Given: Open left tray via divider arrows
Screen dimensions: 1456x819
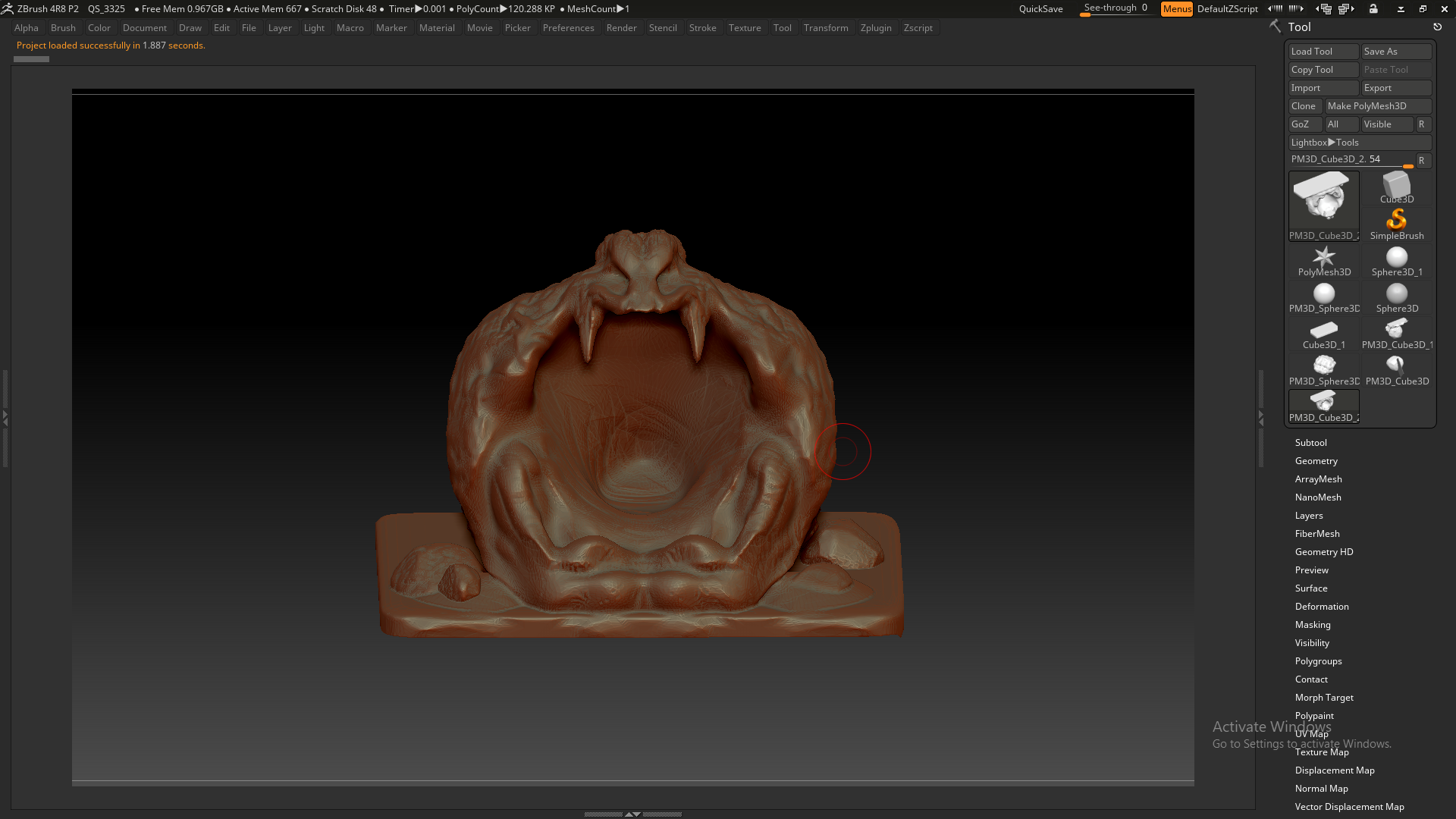Looking at the screenshot, I should 5,417.
